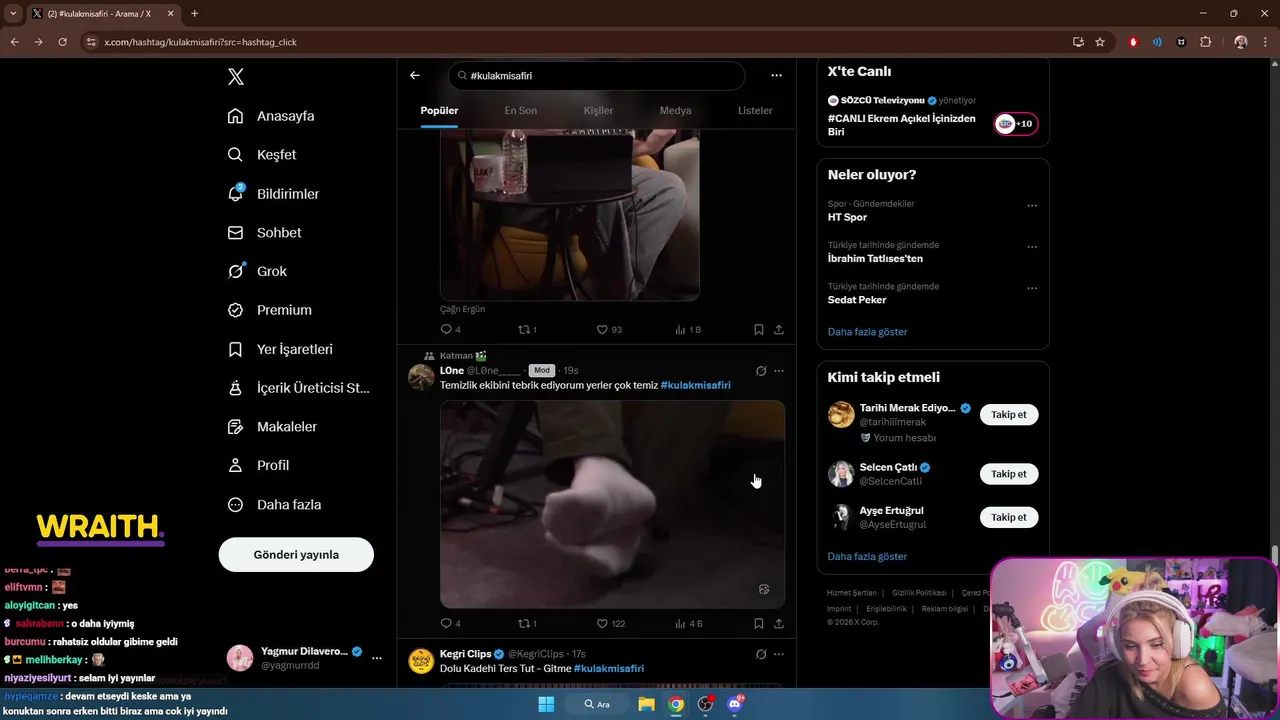
Task: Like L0ne's post with 122 likes
Action: click(611, 623)
